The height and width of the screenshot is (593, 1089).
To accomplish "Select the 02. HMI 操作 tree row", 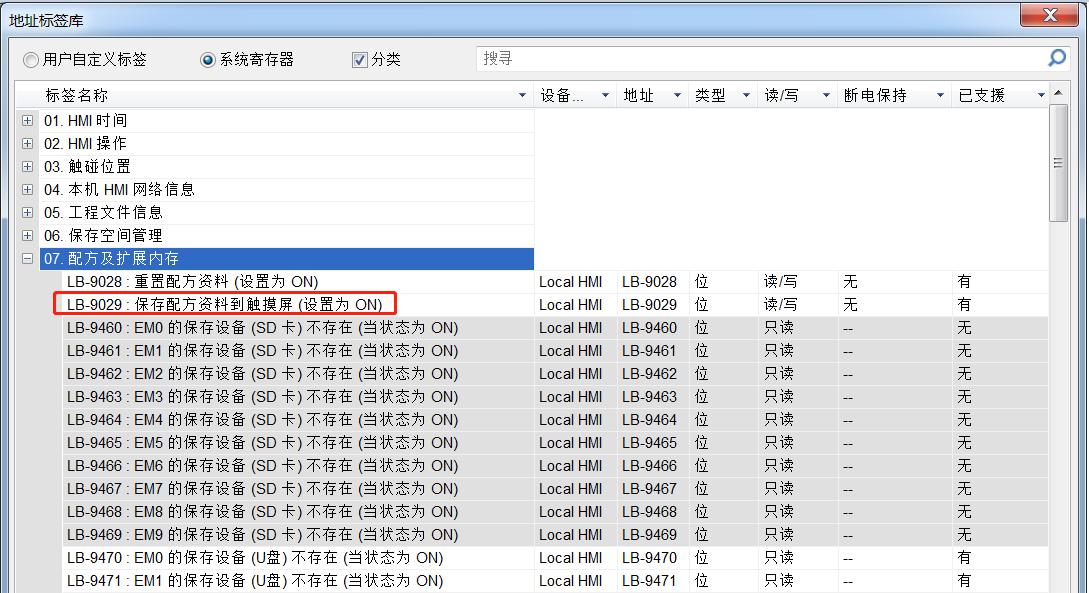I will coord(287,144).
